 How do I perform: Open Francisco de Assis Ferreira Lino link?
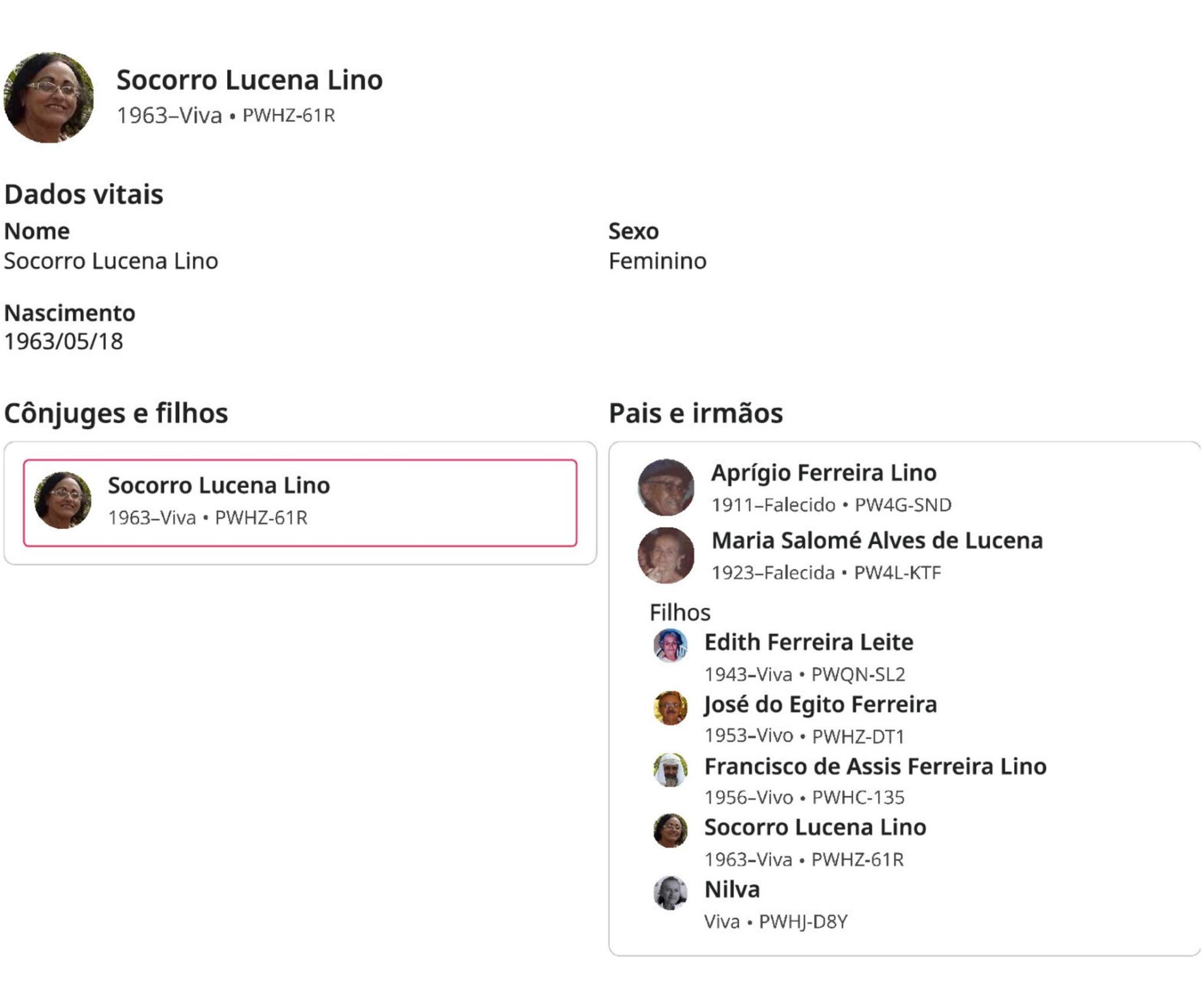[x=875, y=766]
